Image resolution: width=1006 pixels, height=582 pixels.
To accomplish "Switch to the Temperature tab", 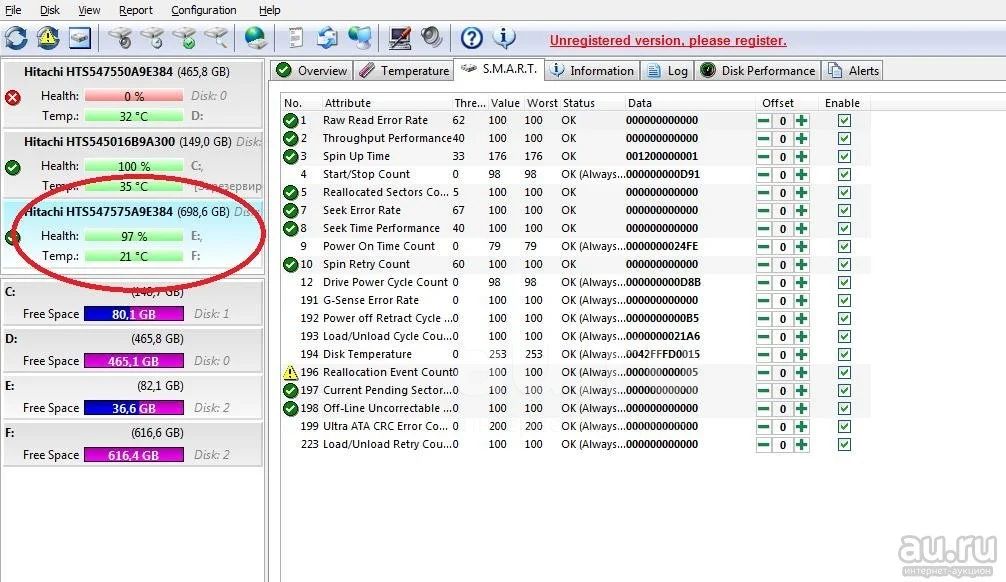I will click(404, 71).
